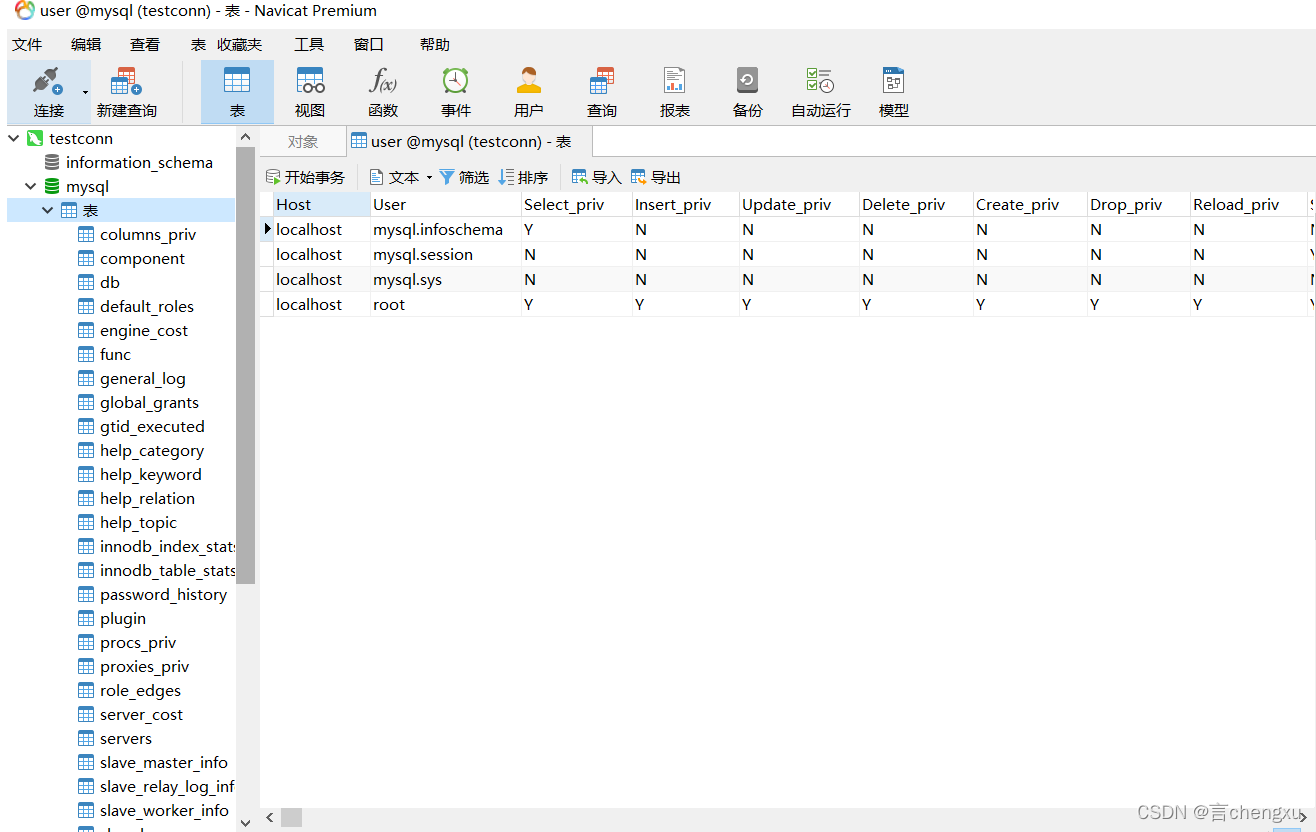Open the Function (函数) toolbar icon

pos(383,92)
